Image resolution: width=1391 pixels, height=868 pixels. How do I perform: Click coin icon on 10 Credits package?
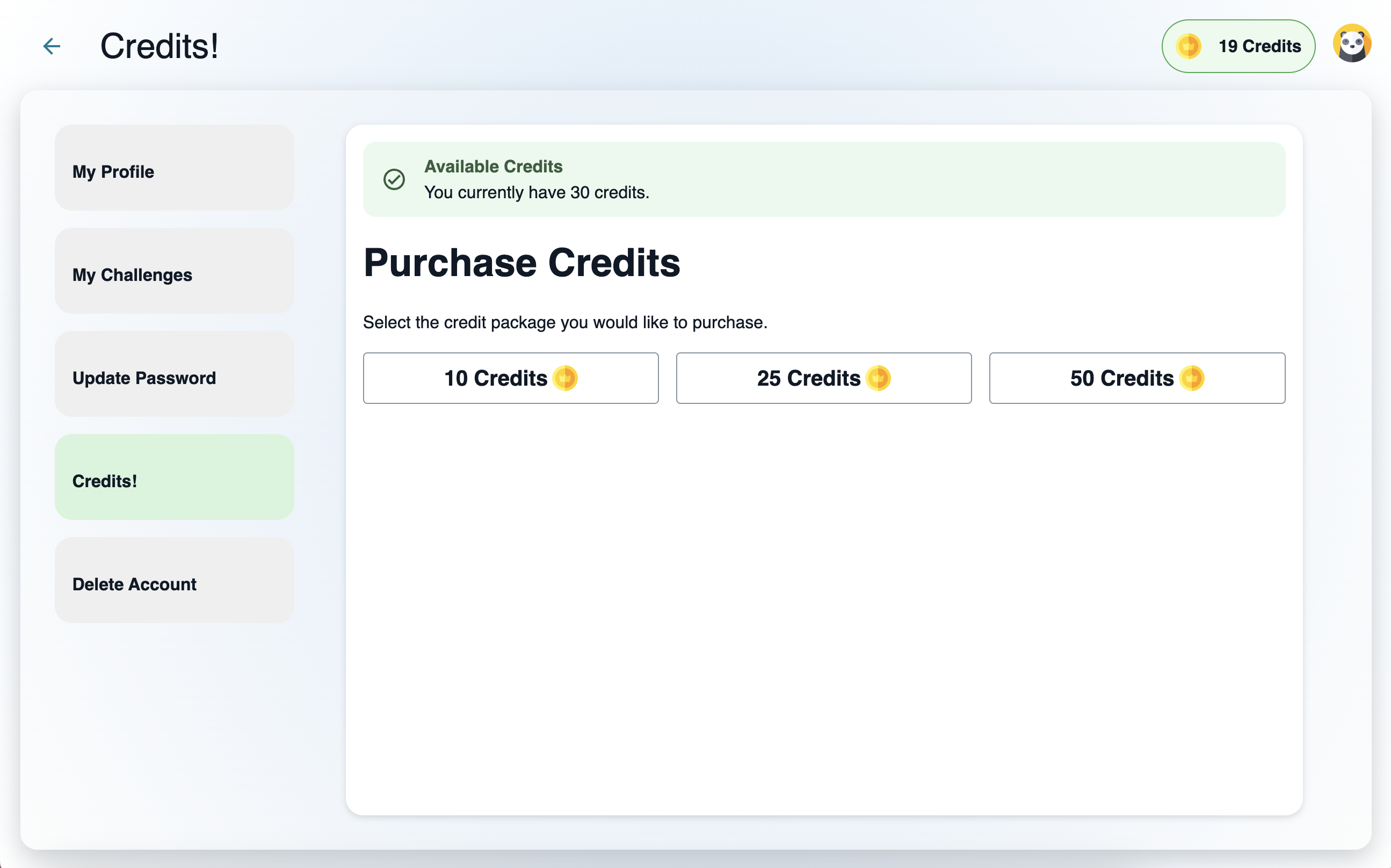click(x=564, y=378)
